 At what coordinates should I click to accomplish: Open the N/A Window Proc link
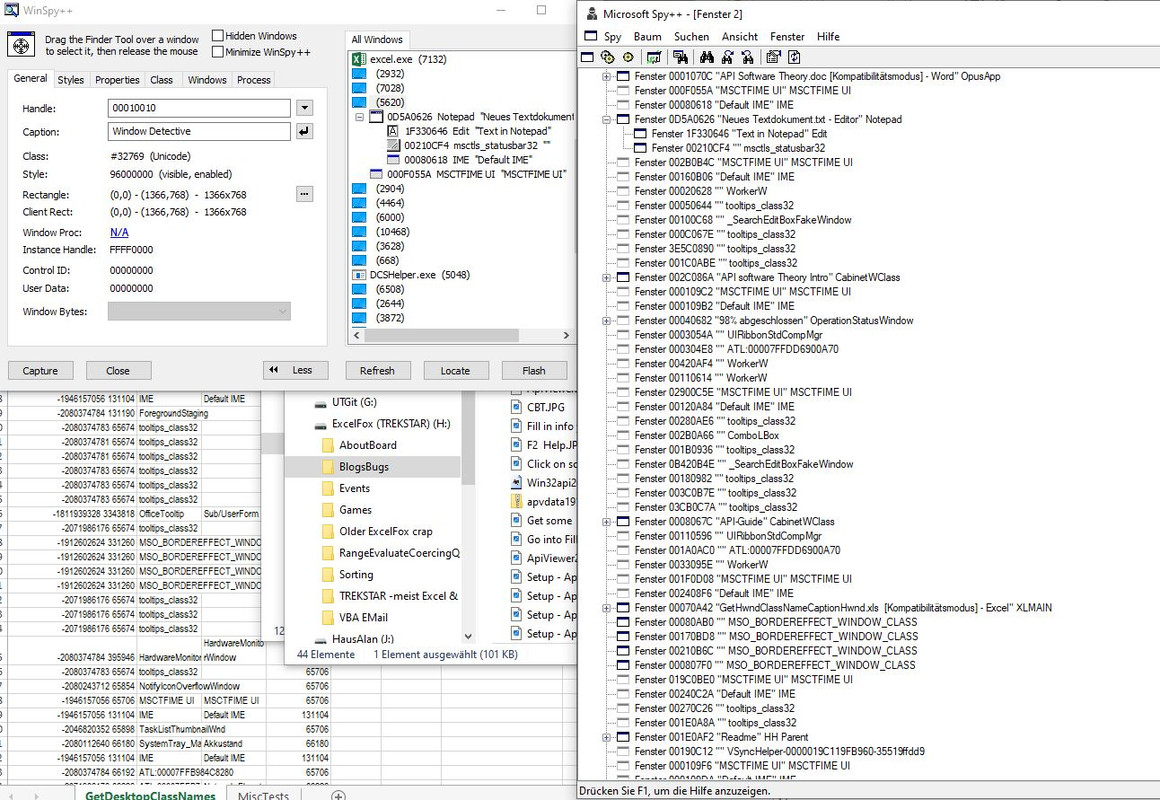pos(119,232)
